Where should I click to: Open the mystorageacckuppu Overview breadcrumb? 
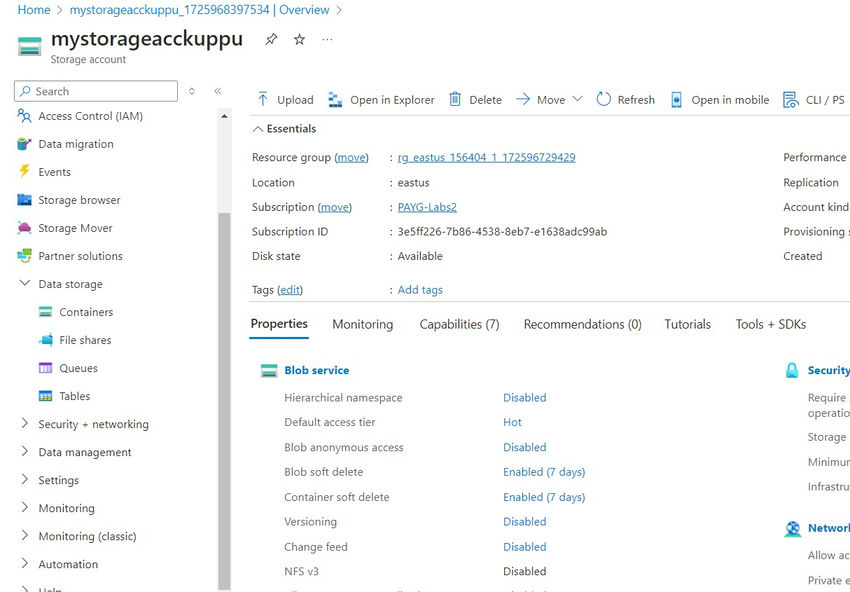pyautogui.click(x=199, y=10)
